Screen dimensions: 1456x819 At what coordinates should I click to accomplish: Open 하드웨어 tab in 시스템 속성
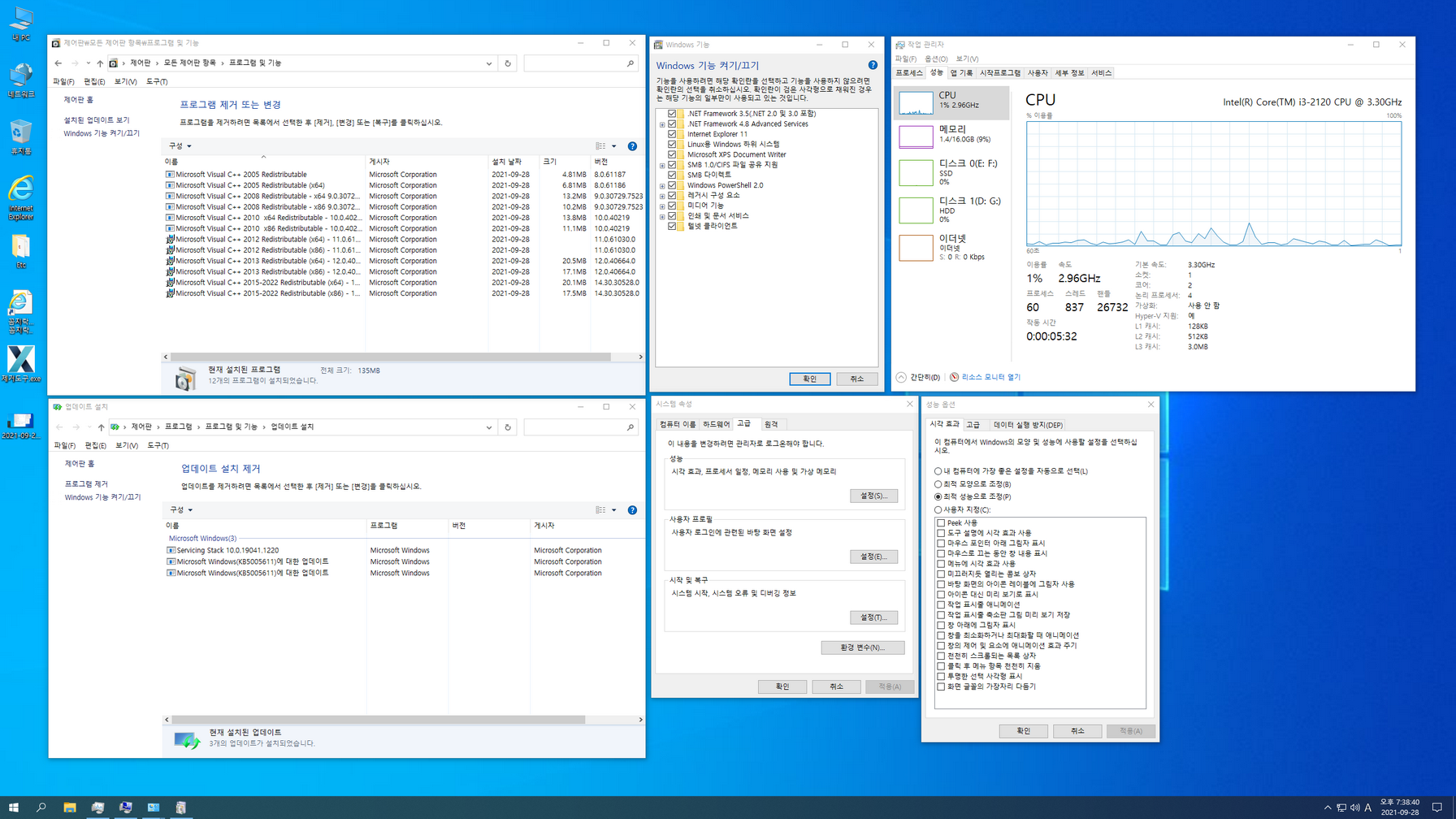click(x=716, y=425)
